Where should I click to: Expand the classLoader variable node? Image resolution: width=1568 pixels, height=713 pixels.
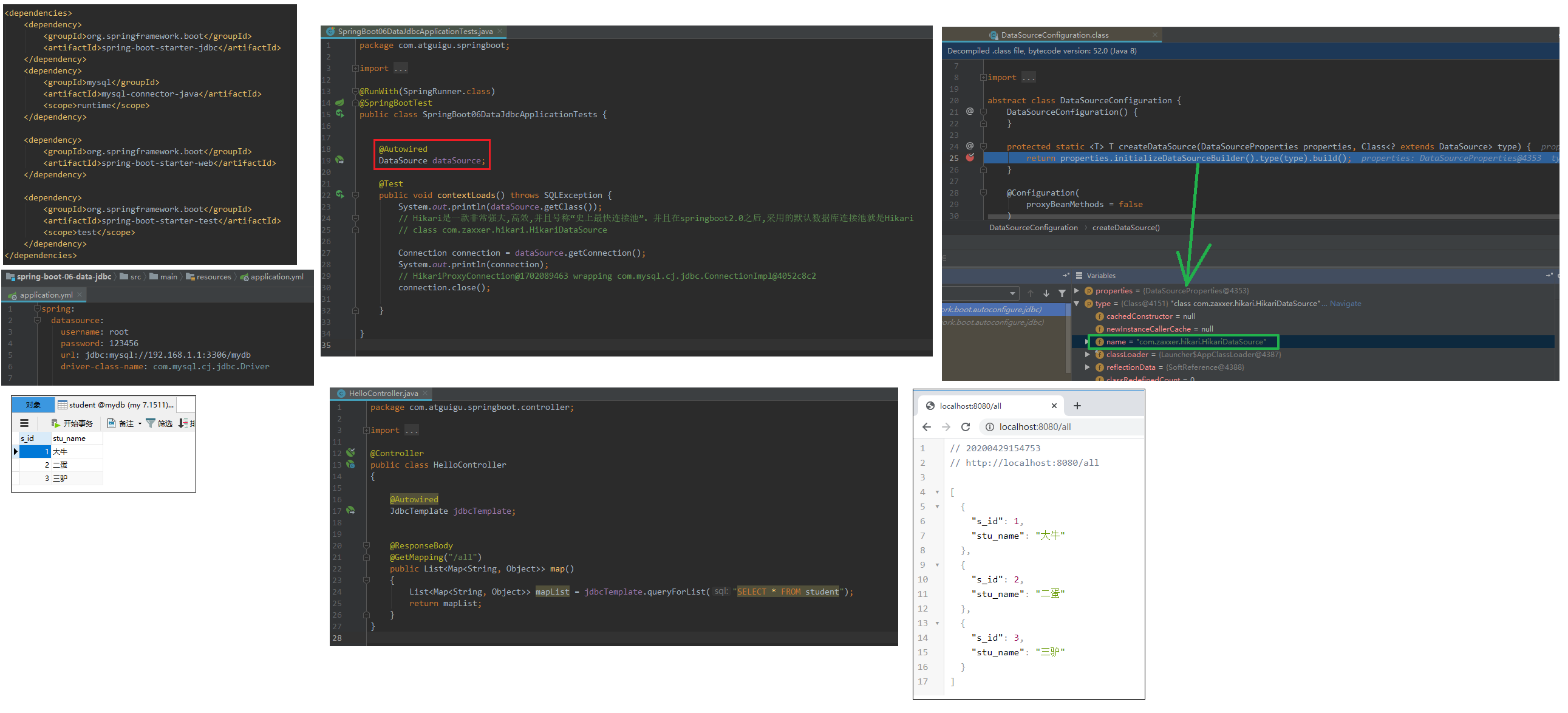(x=1087, y=354)
